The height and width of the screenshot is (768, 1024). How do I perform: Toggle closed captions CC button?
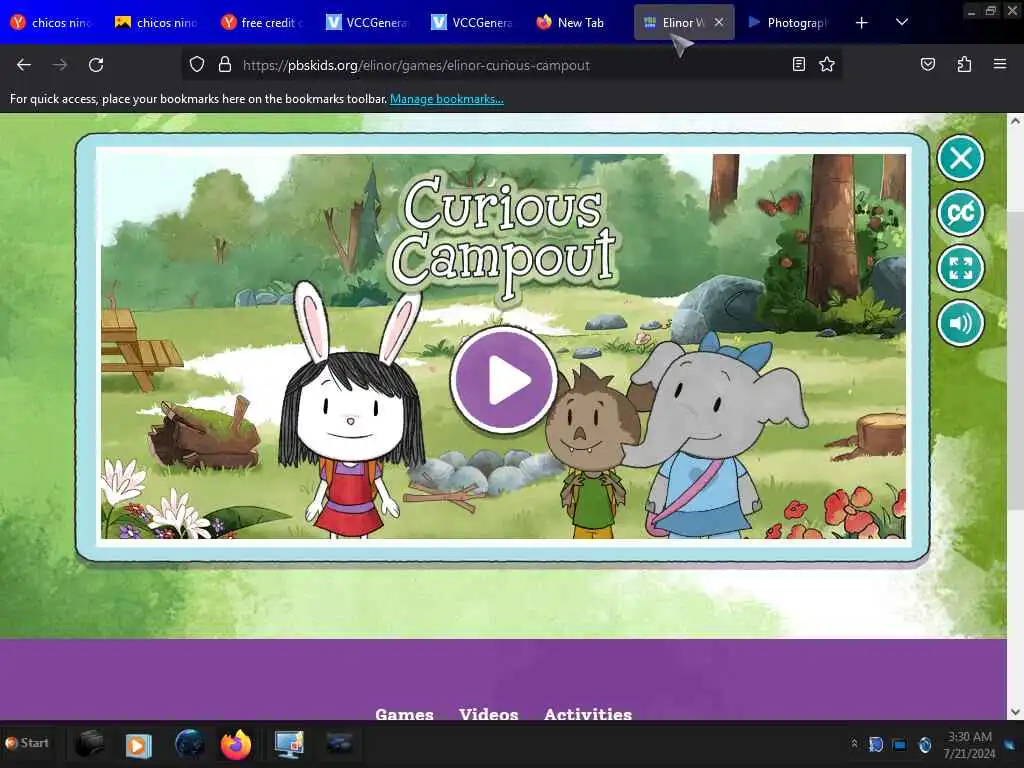coord(960,213)
